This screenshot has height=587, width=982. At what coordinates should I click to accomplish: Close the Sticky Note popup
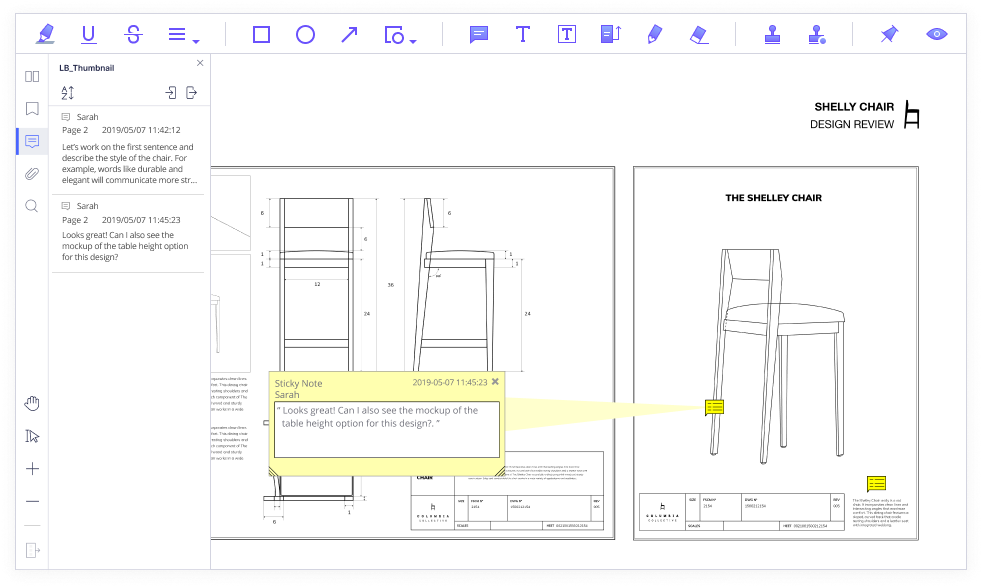495,382
